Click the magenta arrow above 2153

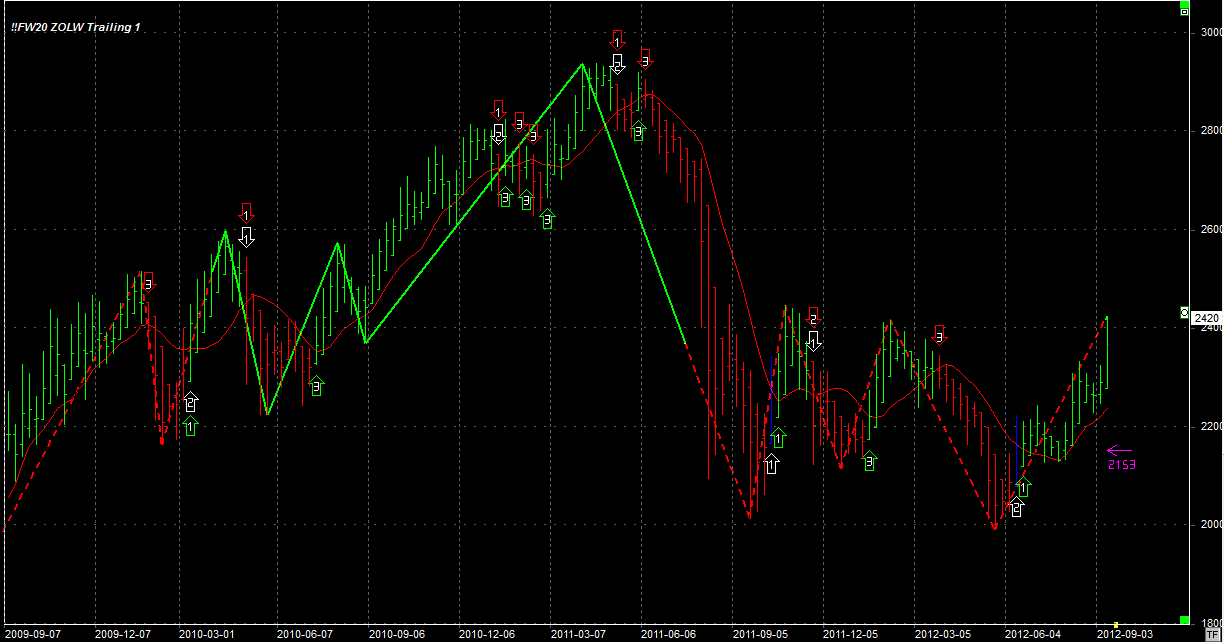1120,451
